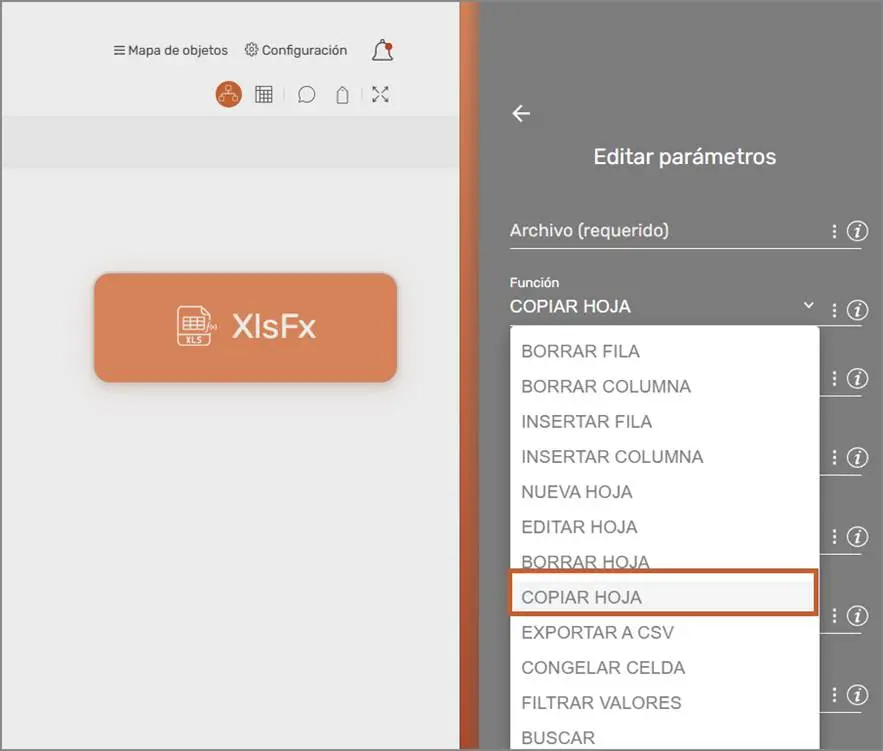883x751 pixels.
Task: Click options dots beside BORRAR COLUMNA row
Action: pos(834,378)
